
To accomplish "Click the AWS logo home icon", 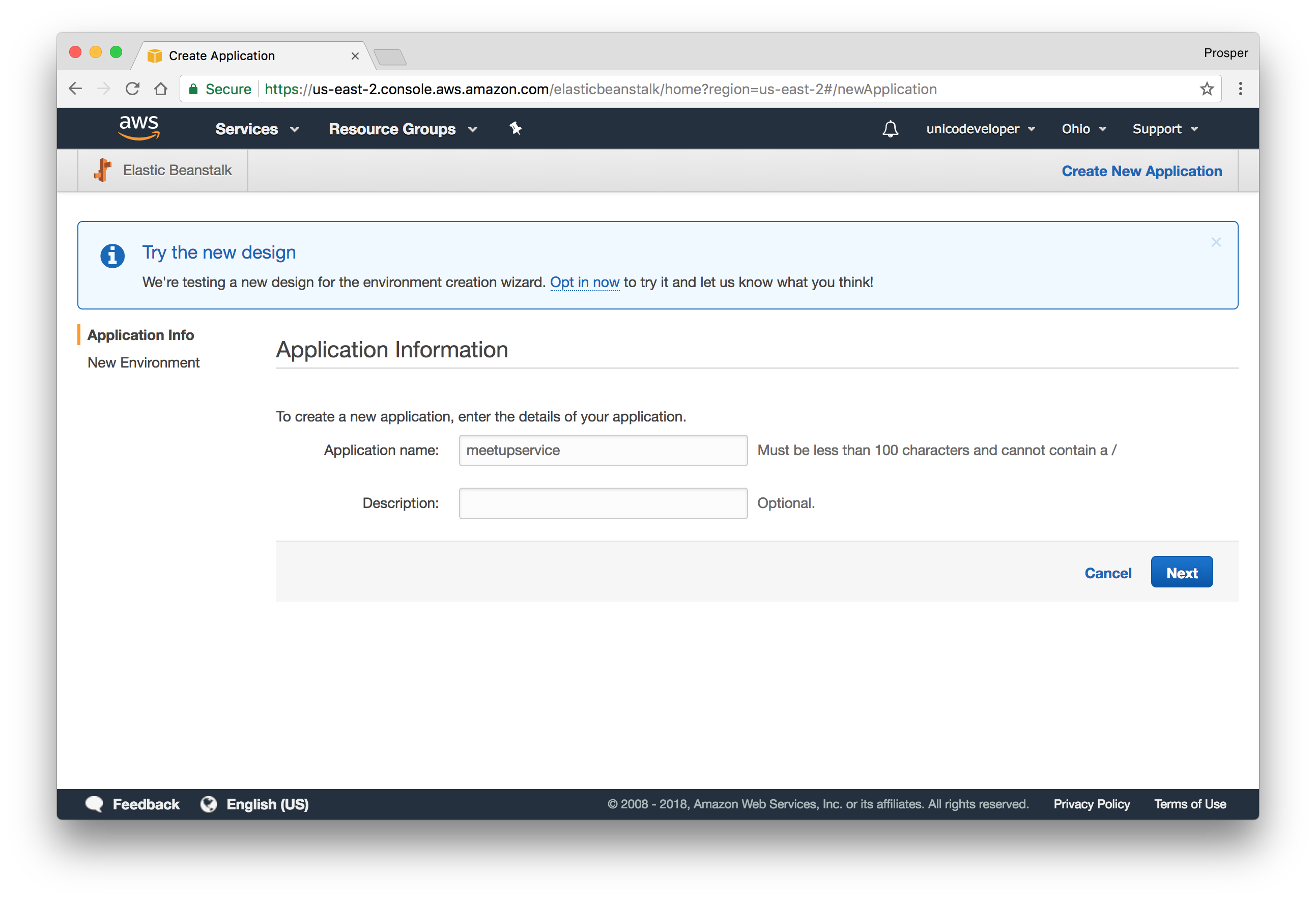I will coord(139,127).
